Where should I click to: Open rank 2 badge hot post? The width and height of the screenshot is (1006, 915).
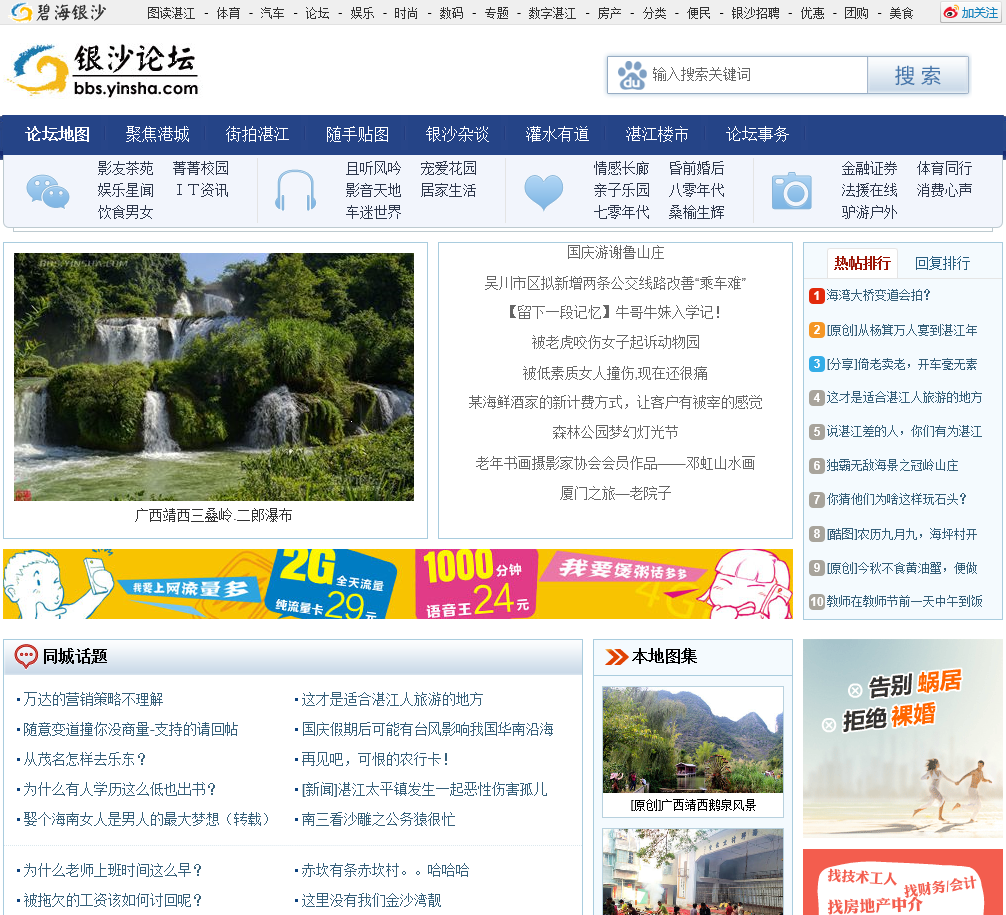816,330
